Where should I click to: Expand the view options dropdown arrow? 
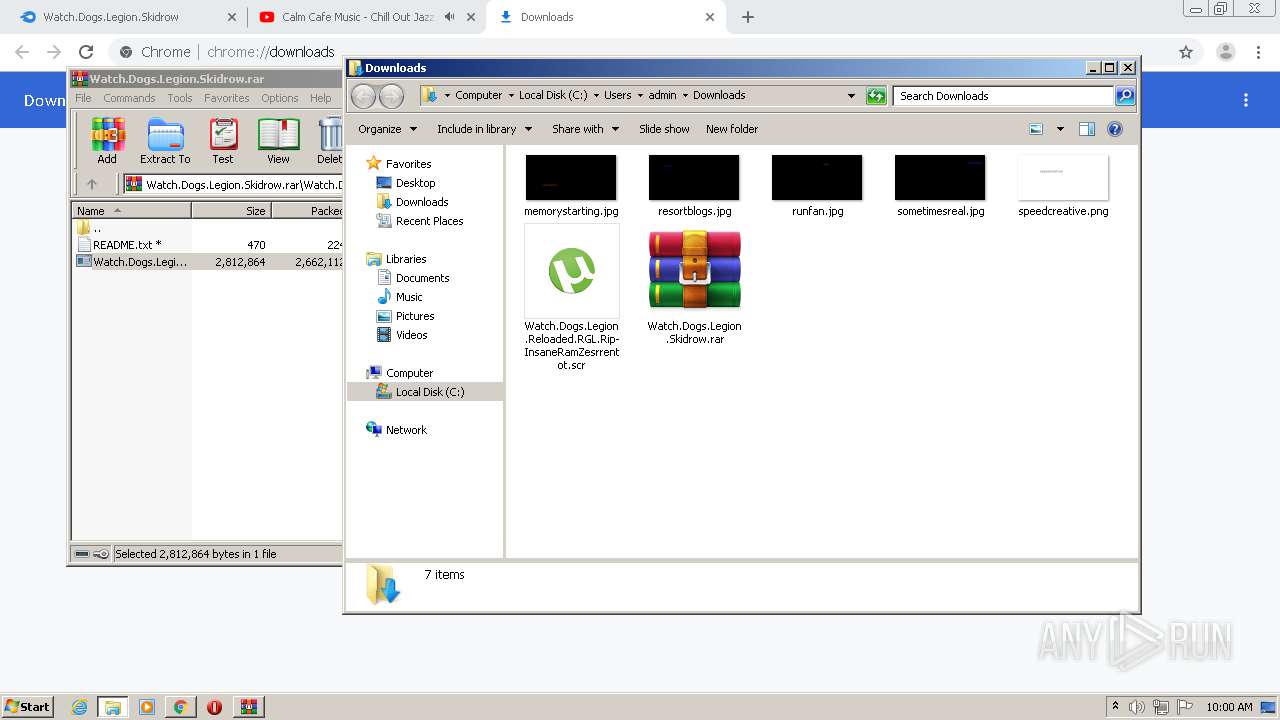[x=1060, y=129]
